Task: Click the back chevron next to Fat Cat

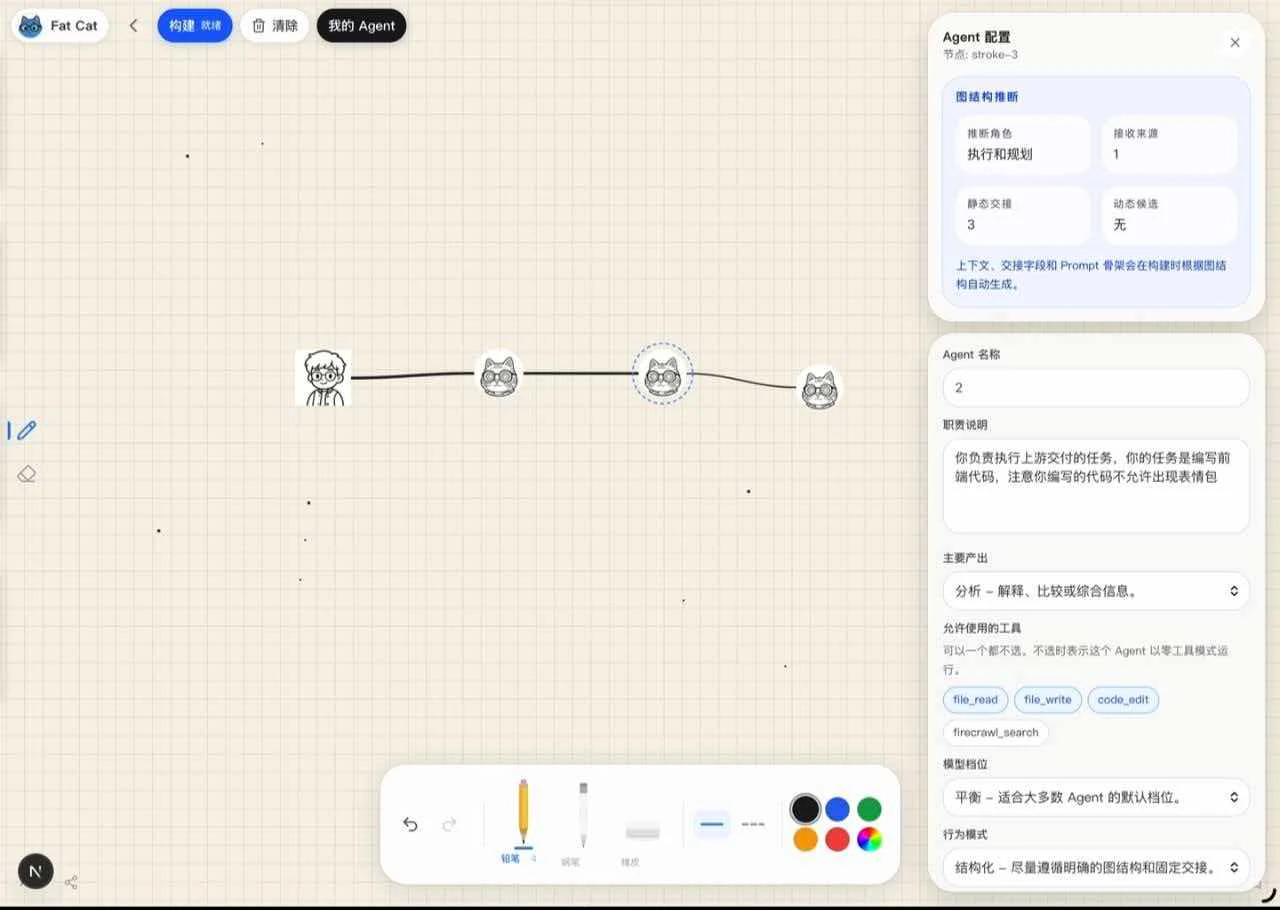Action: point(134,25)
